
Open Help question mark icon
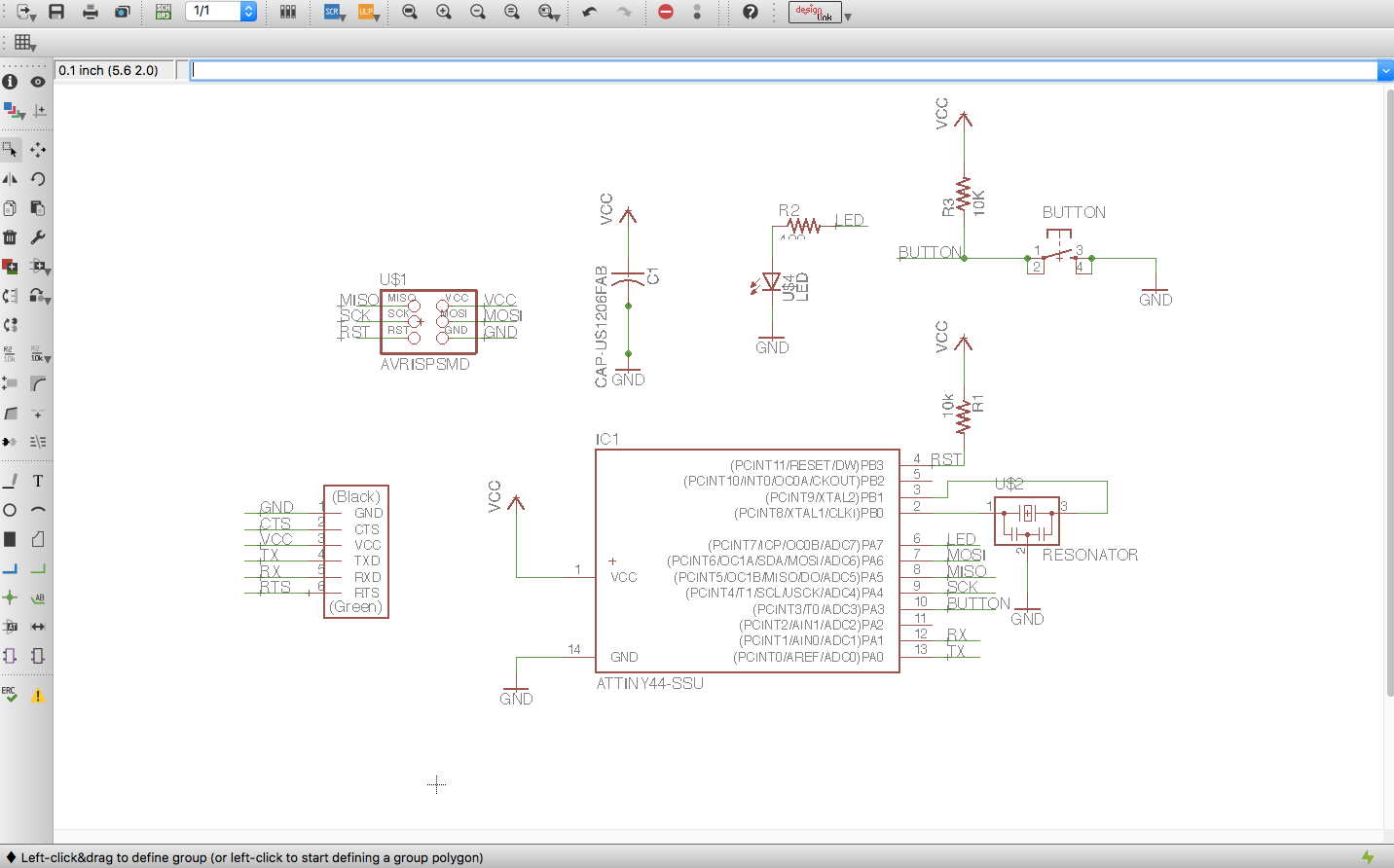click(751, 12)
